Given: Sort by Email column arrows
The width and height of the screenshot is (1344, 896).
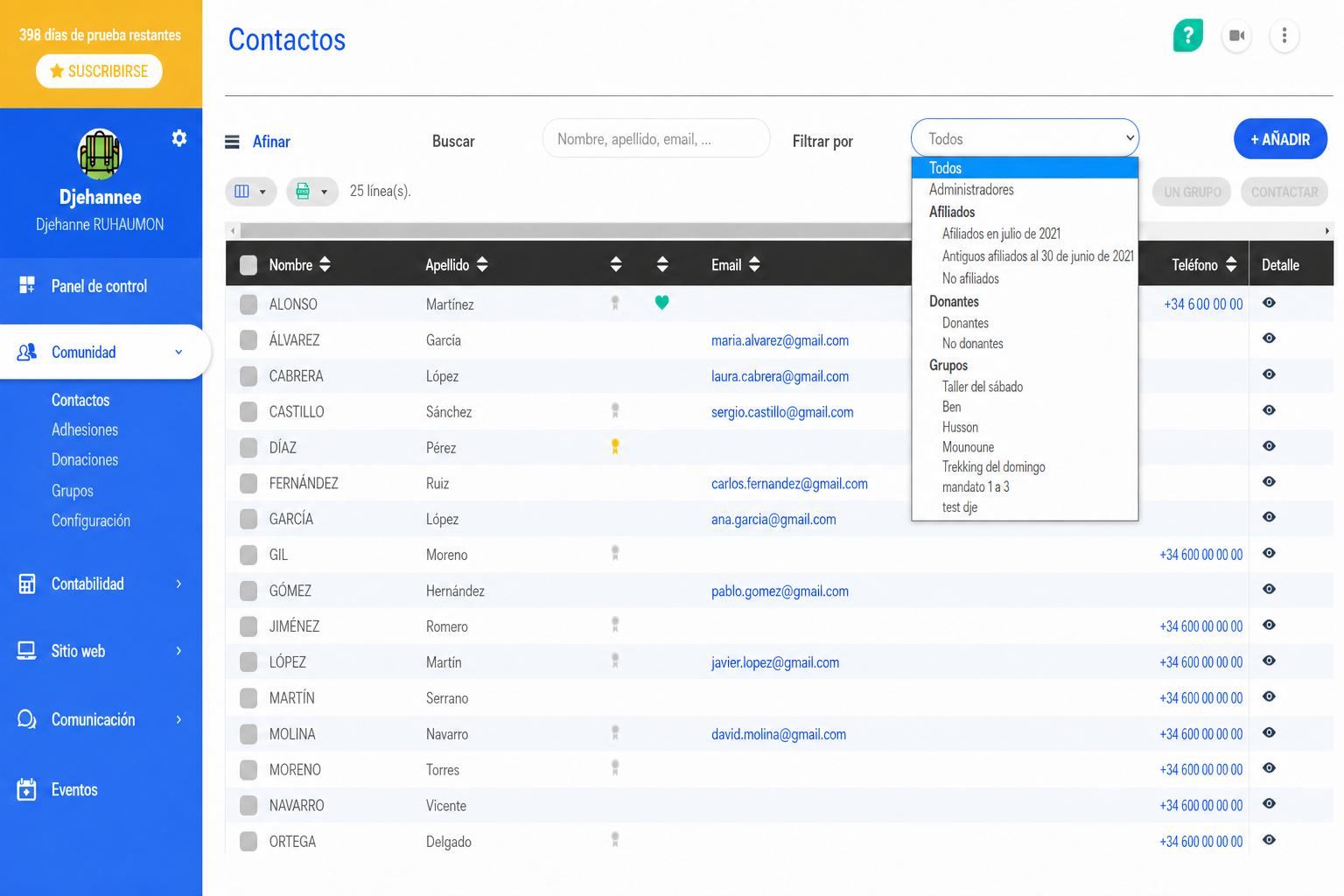Looking at the screenshot, I should pyautogui.click(x=754, y=264).
